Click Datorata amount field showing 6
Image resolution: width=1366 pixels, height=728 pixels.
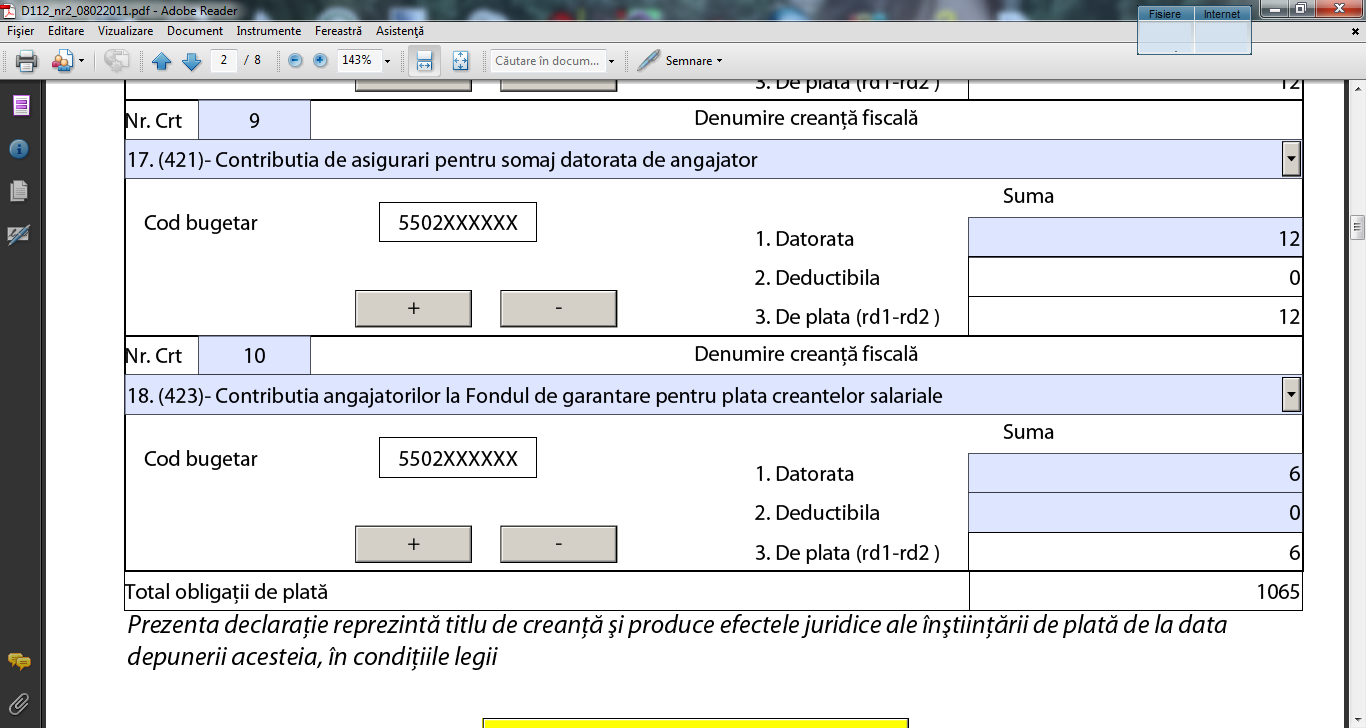tap(1135, 473)
